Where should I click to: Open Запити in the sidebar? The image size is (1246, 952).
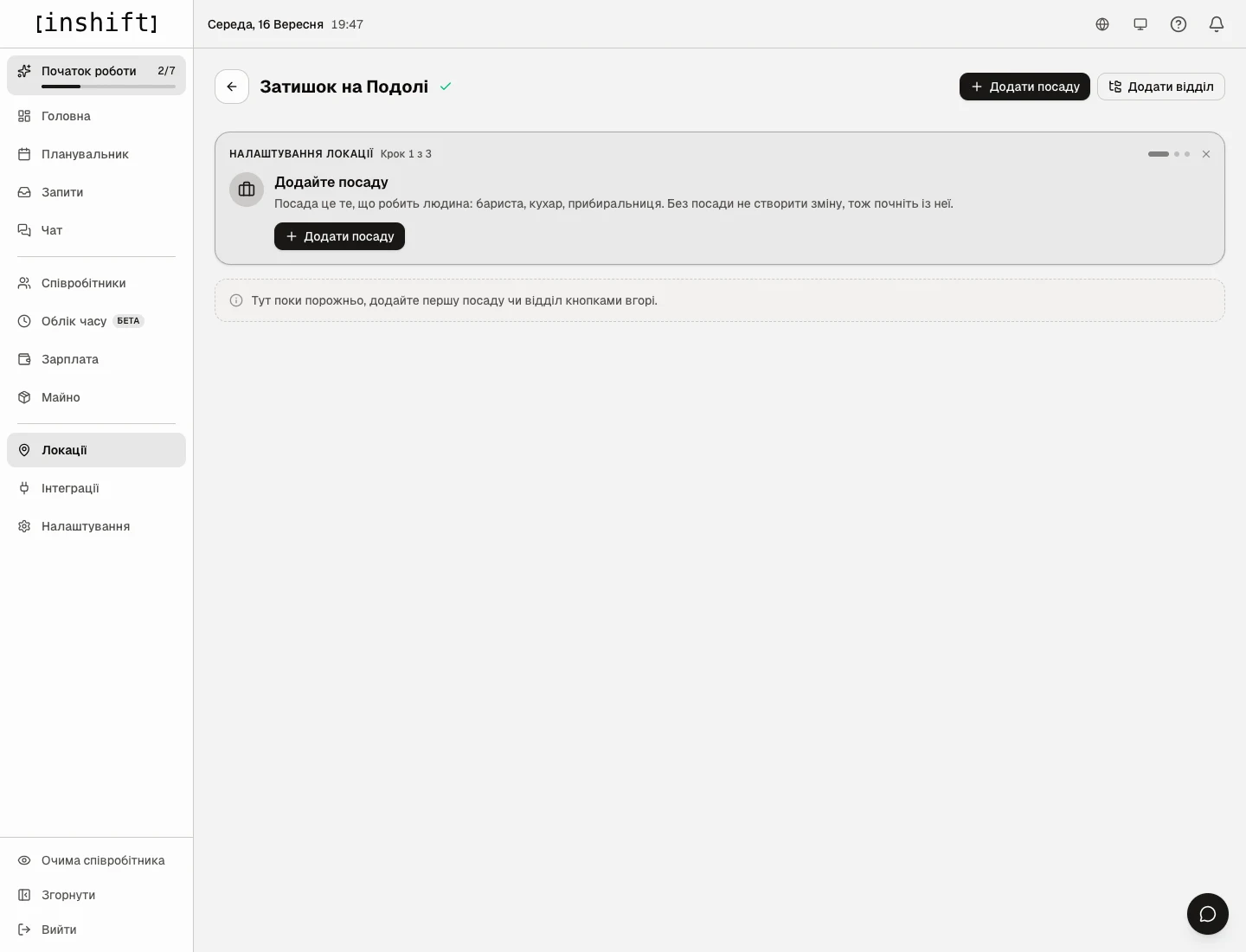[x=96, y=192]
